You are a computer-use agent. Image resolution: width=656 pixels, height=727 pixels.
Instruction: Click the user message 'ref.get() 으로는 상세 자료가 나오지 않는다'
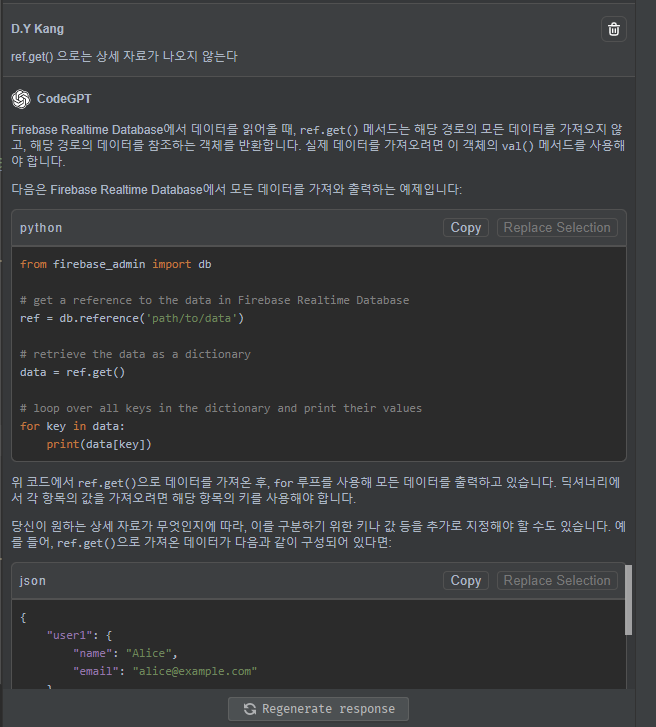tap(124, 57)
